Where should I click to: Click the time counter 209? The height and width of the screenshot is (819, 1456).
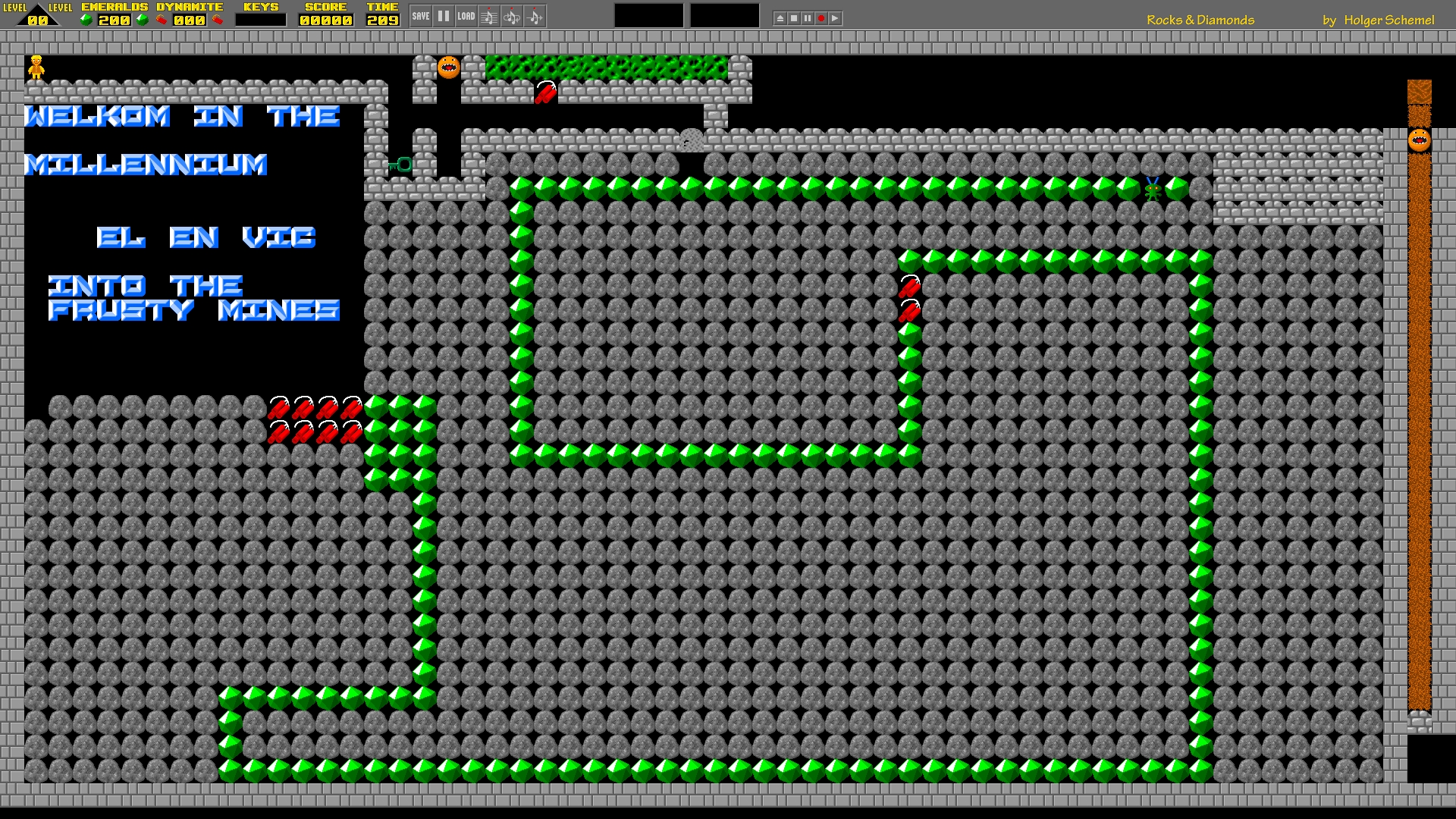[x=383, y=20]
